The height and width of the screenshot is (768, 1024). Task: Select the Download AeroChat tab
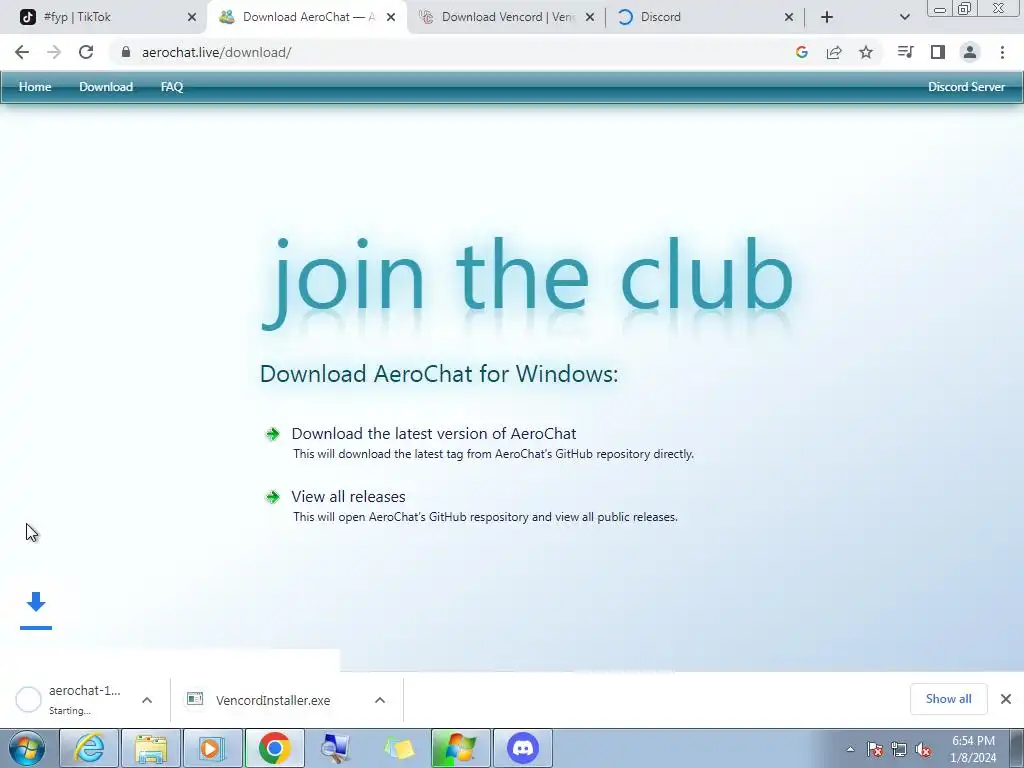pos(306,17)
